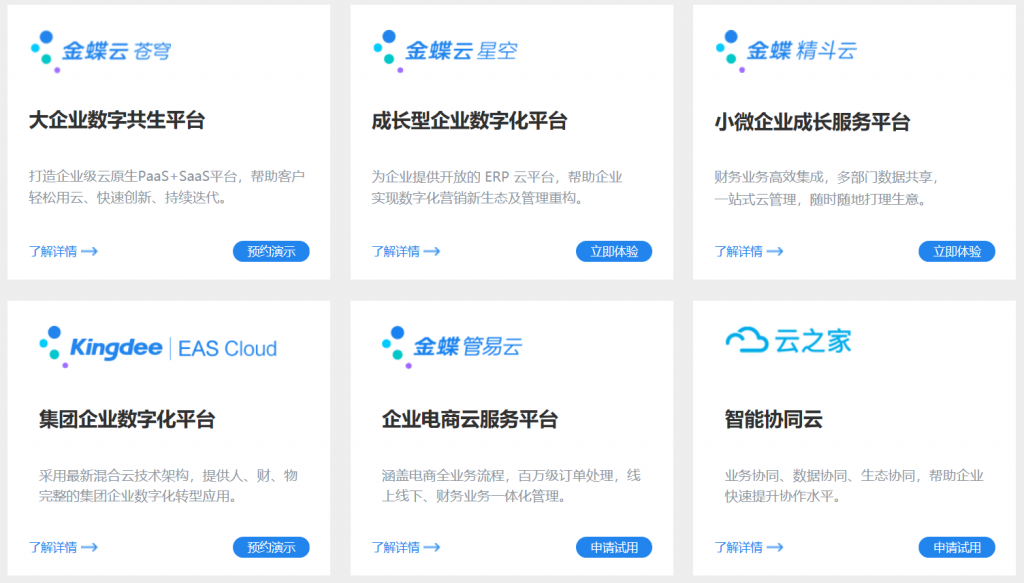Select the 小微企业成长服务平台 heading
This screenshot has width=1024, height=583.
812,121
